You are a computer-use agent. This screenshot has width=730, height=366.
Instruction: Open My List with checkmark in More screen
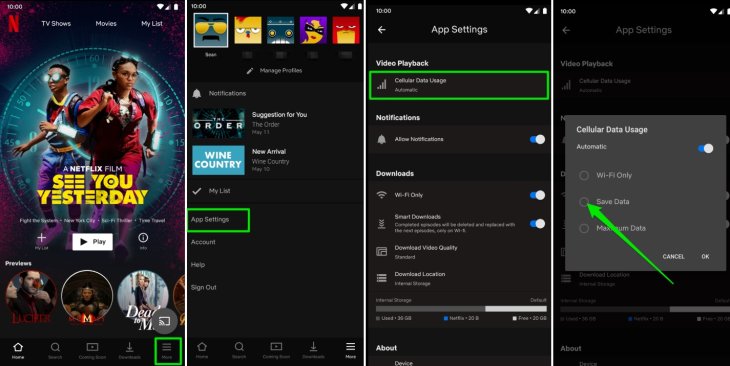[275, 191]
